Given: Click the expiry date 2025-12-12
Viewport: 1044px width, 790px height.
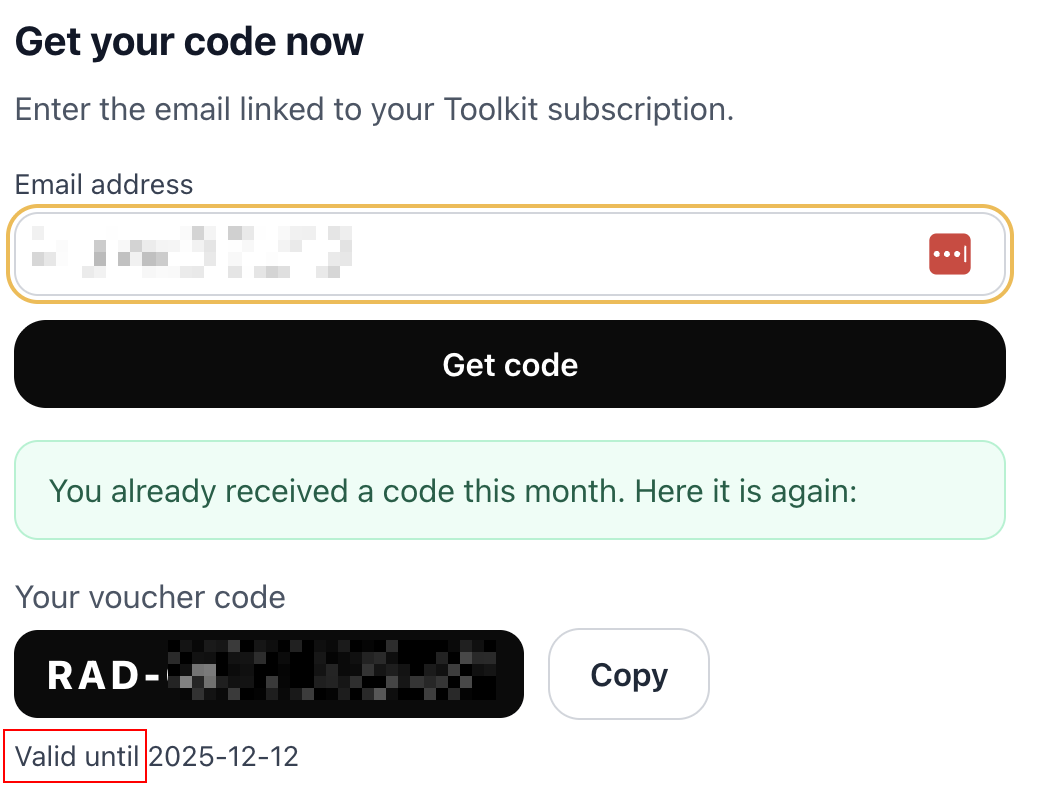Looking at the screenshot, I should 224,756.
